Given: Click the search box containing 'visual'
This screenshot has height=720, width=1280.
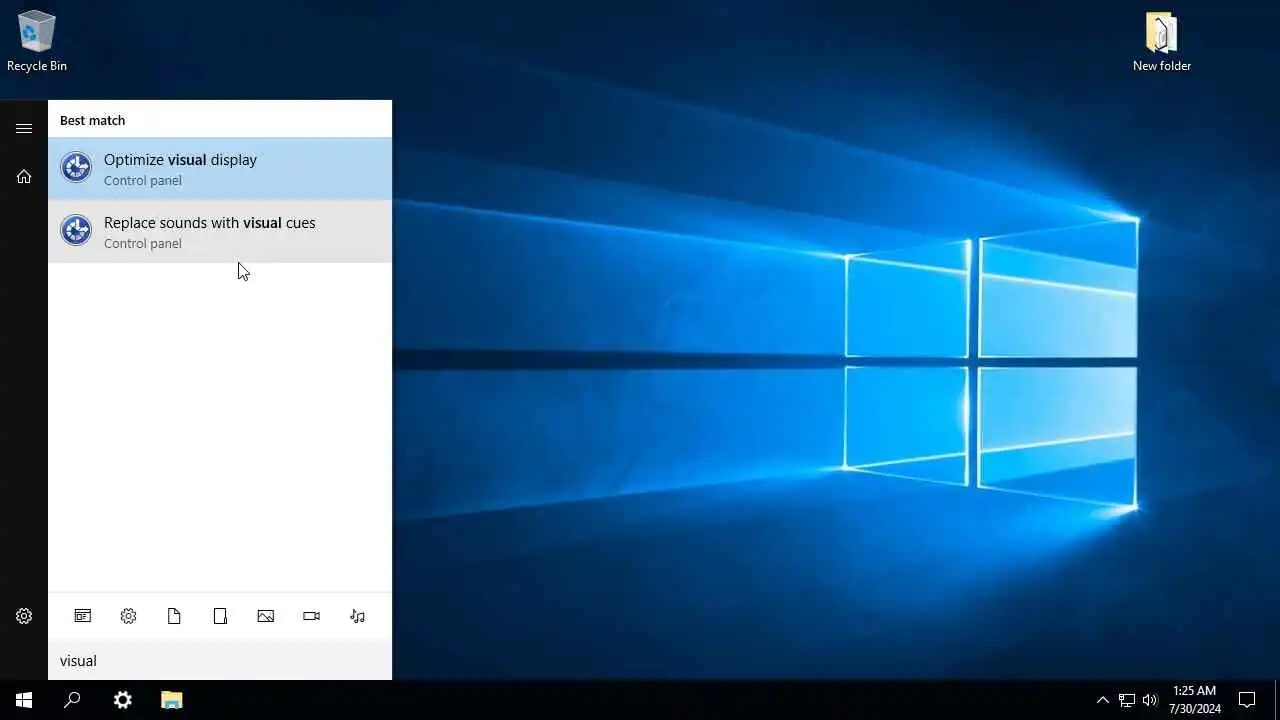Looking at the screenshot, I should coord(220,660).
